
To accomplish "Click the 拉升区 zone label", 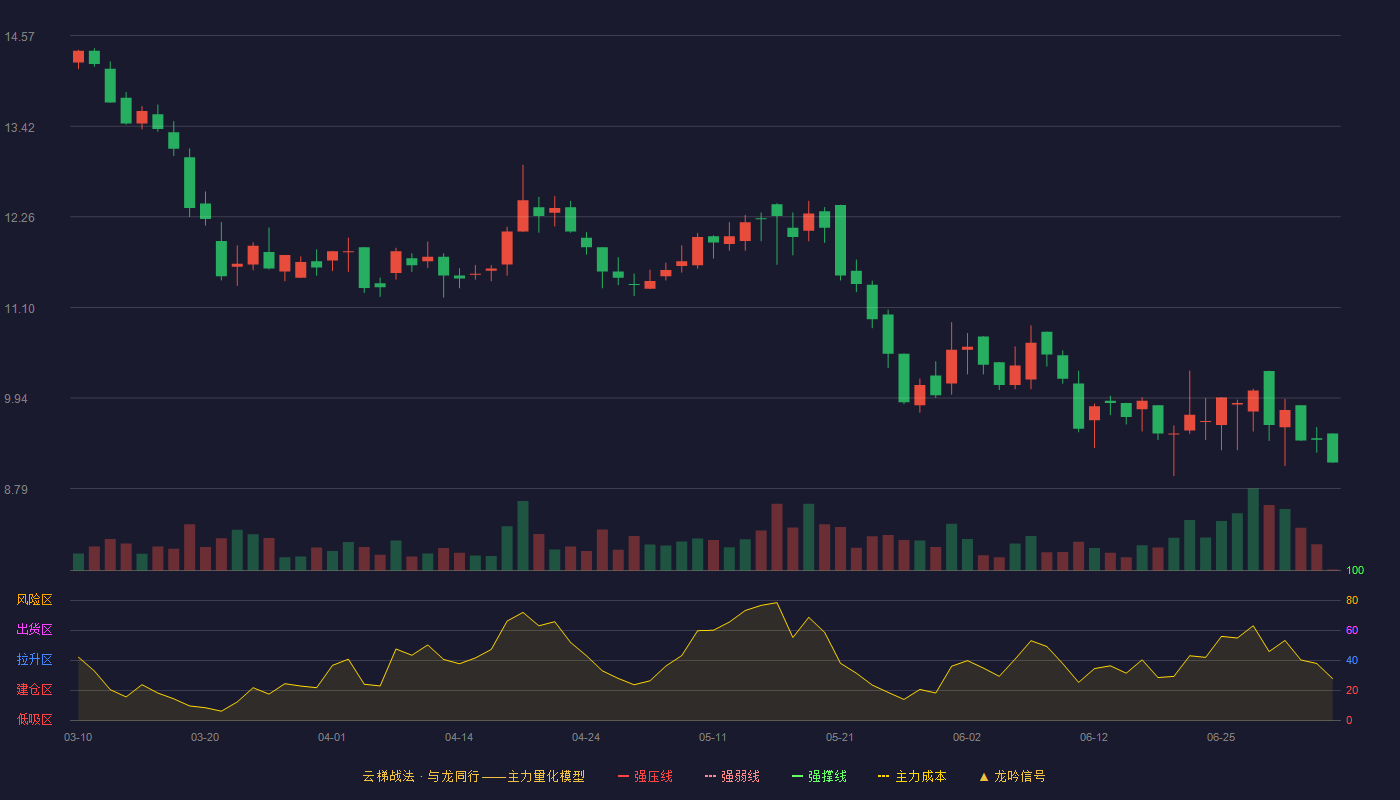I will (34, 660).
